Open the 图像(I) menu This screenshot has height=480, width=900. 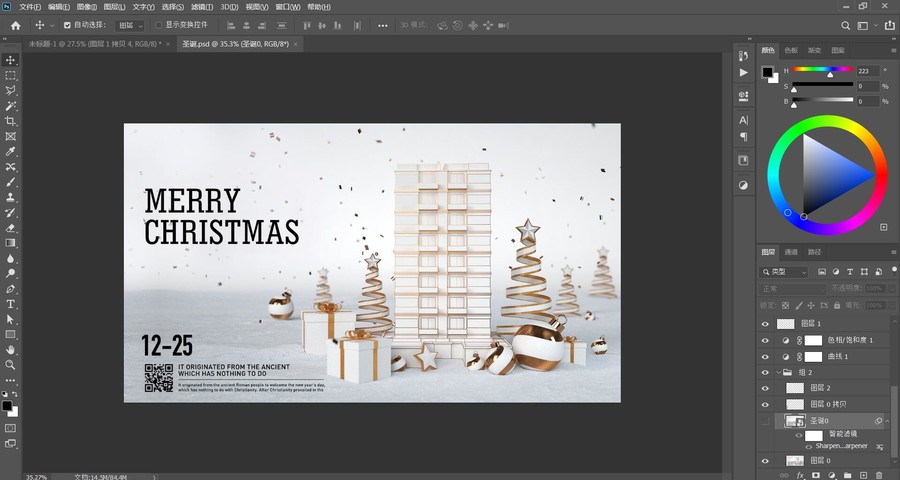87,7
